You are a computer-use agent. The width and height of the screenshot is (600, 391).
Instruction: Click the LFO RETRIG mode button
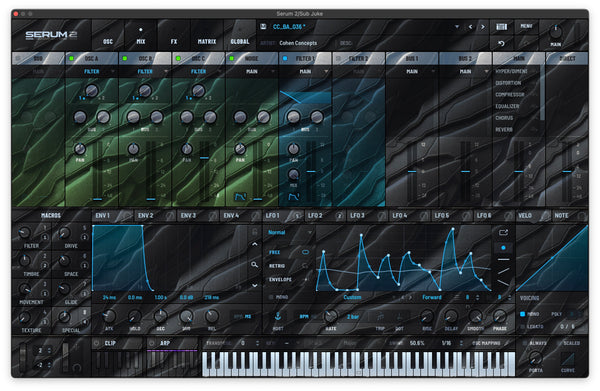click(277, 266)
